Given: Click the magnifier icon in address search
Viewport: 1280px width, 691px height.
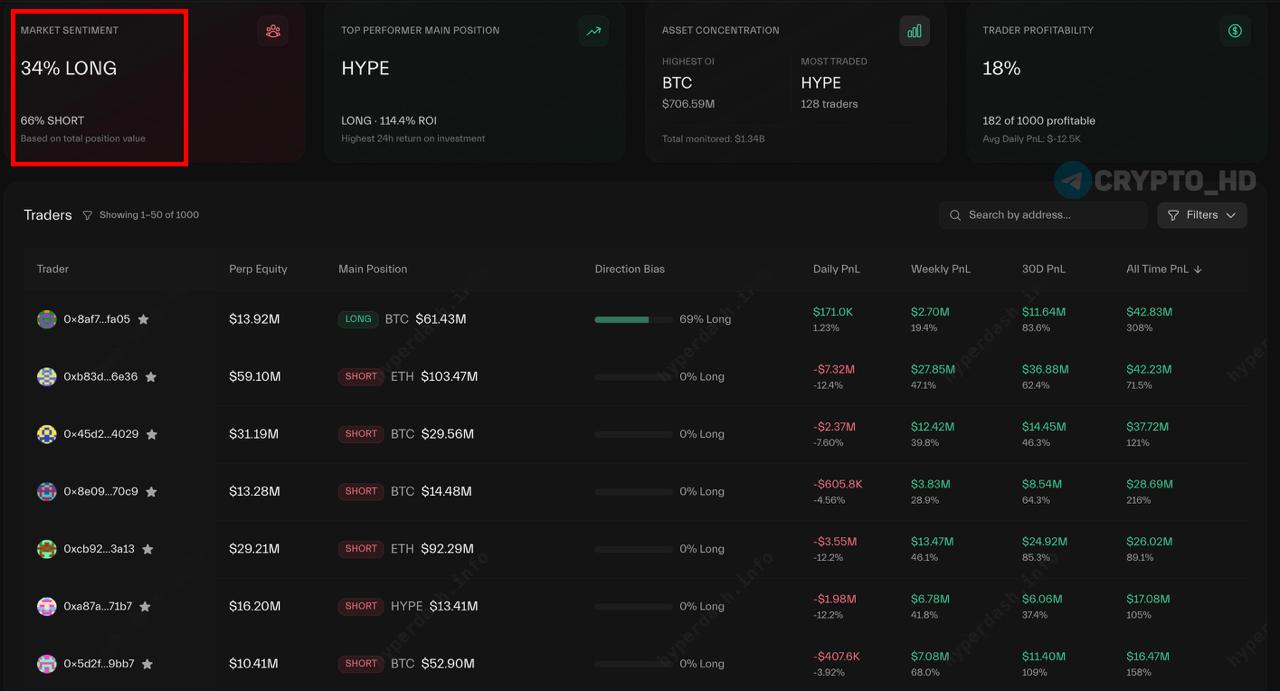Looking at the screenshot, I should [x=956, y=215].
